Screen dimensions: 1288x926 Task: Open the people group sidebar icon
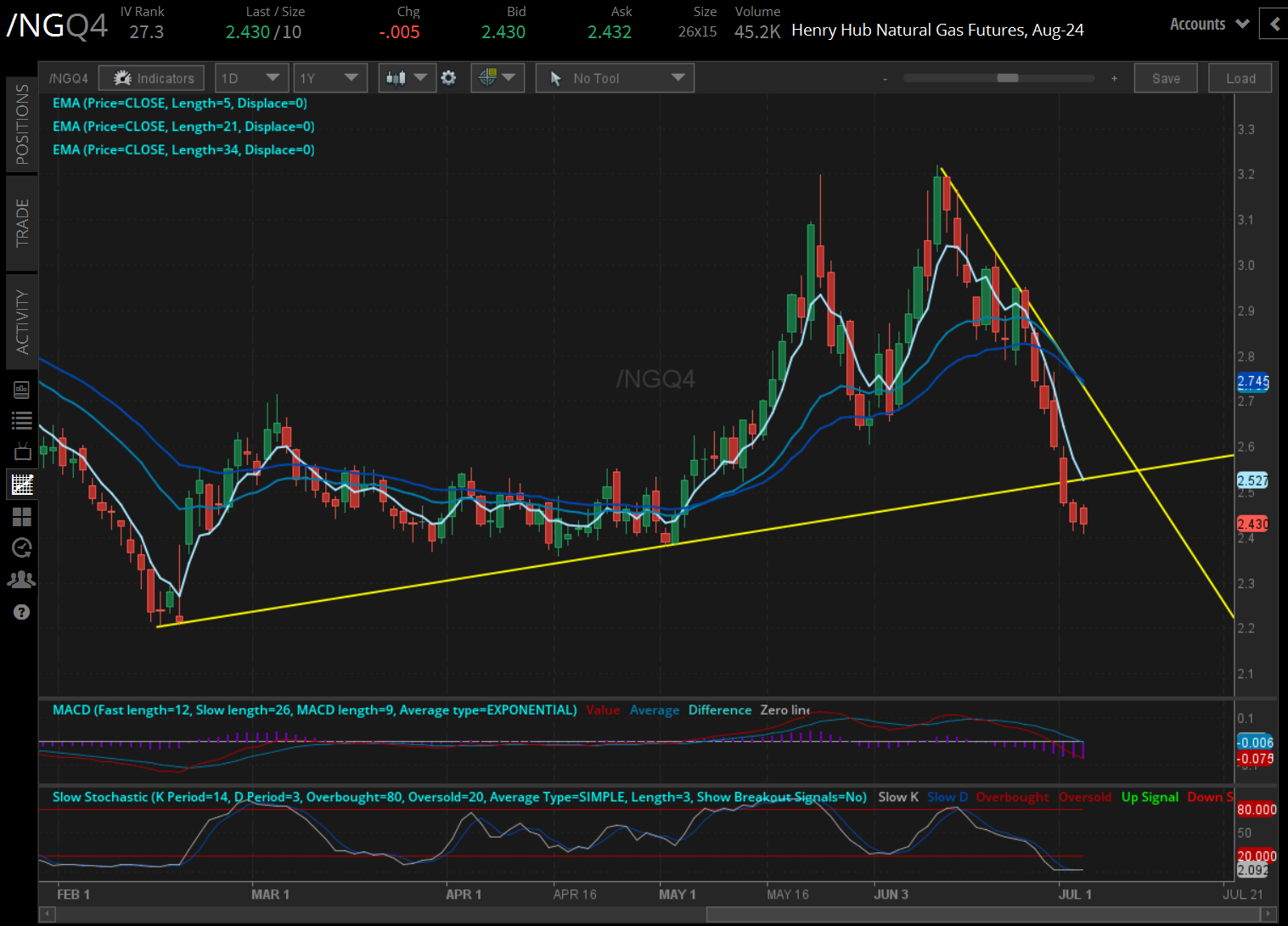(x=21, y=580)
